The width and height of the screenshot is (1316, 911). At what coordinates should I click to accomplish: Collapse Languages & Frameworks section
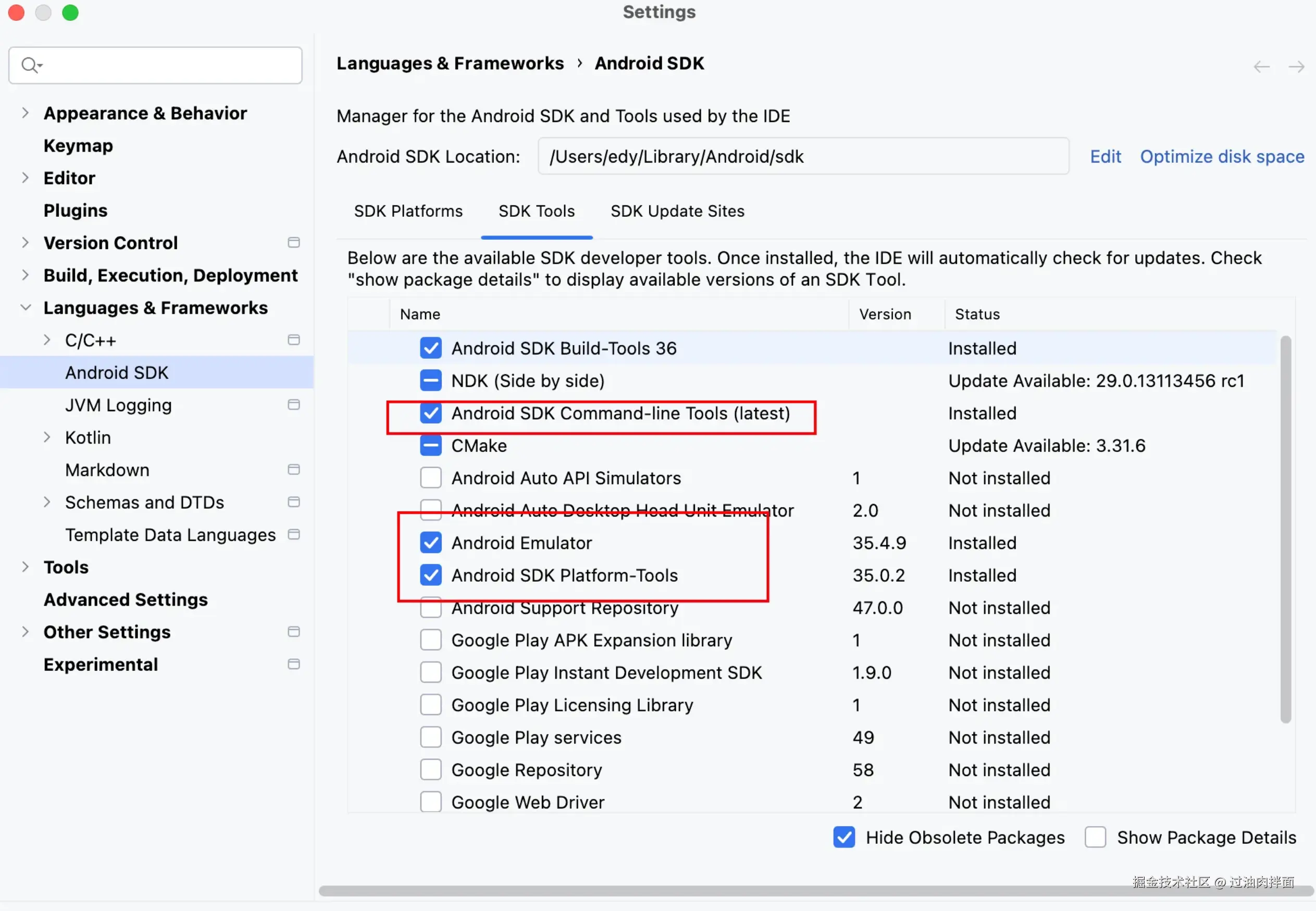25,307
